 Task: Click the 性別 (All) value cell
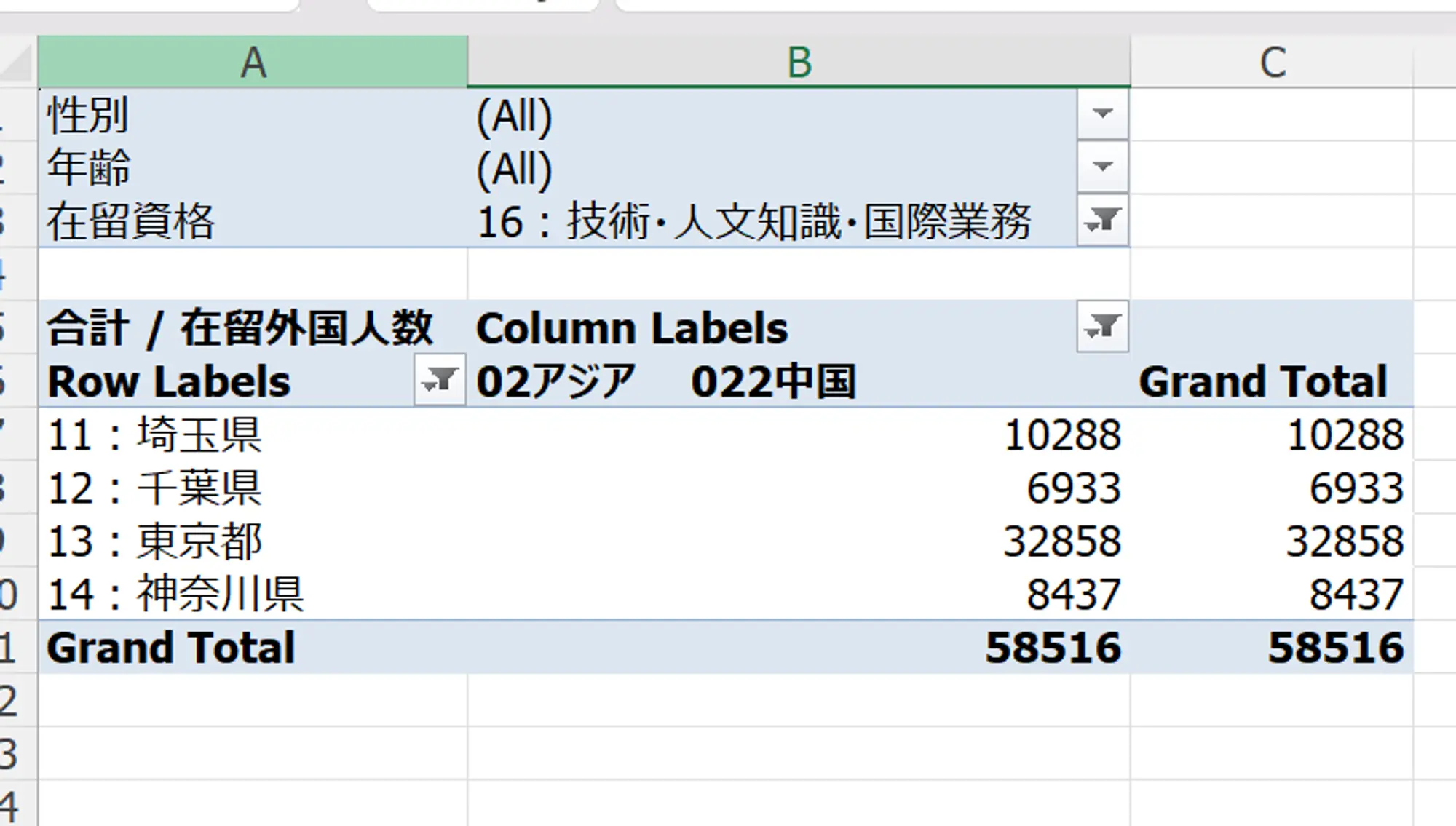pyautogui.click(x=772, y=115)
